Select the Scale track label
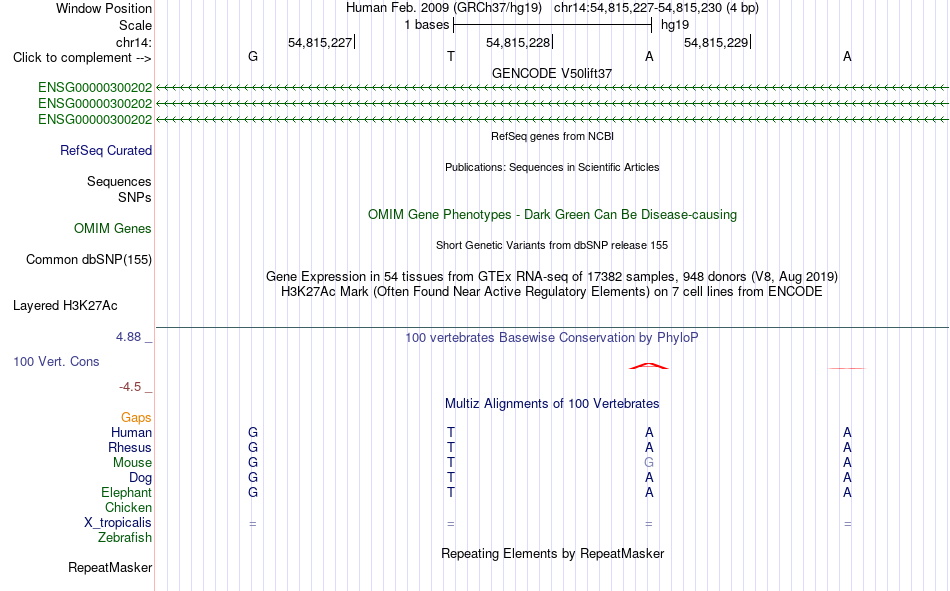950x591 pixels. 135,25
